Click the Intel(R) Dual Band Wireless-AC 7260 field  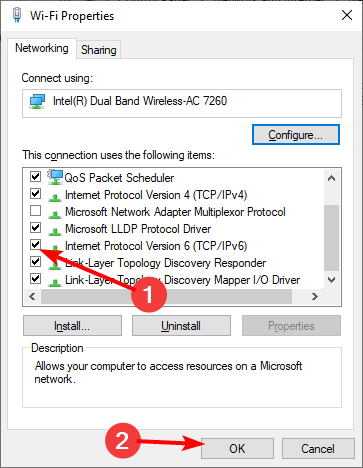click(x=182, y=103)
